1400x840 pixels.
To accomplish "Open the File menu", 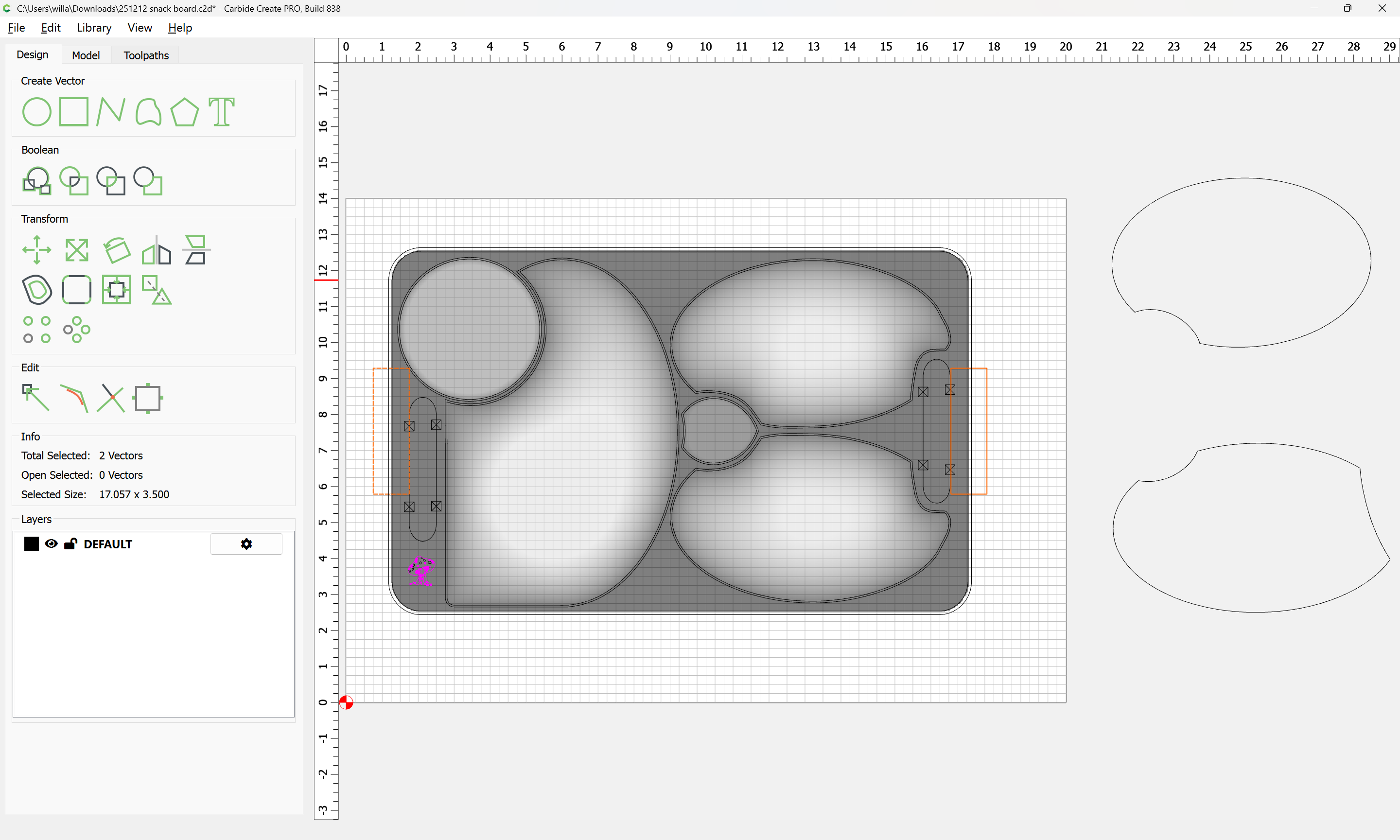I will (16, 28).
